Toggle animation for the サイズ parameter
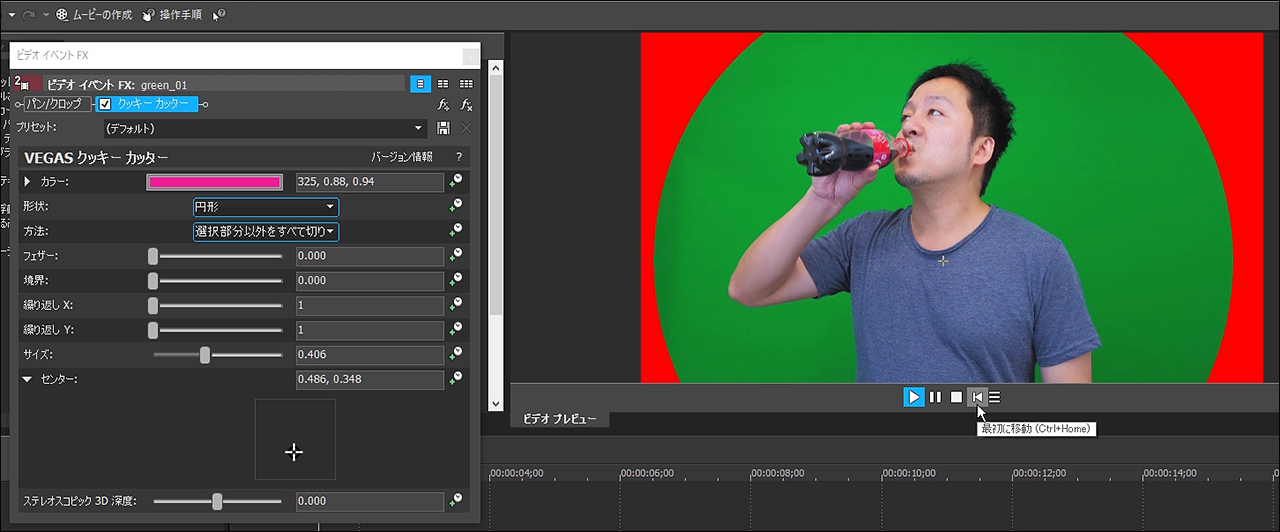1280x532 pixels. pyautogui.click(x=456, y=354)
